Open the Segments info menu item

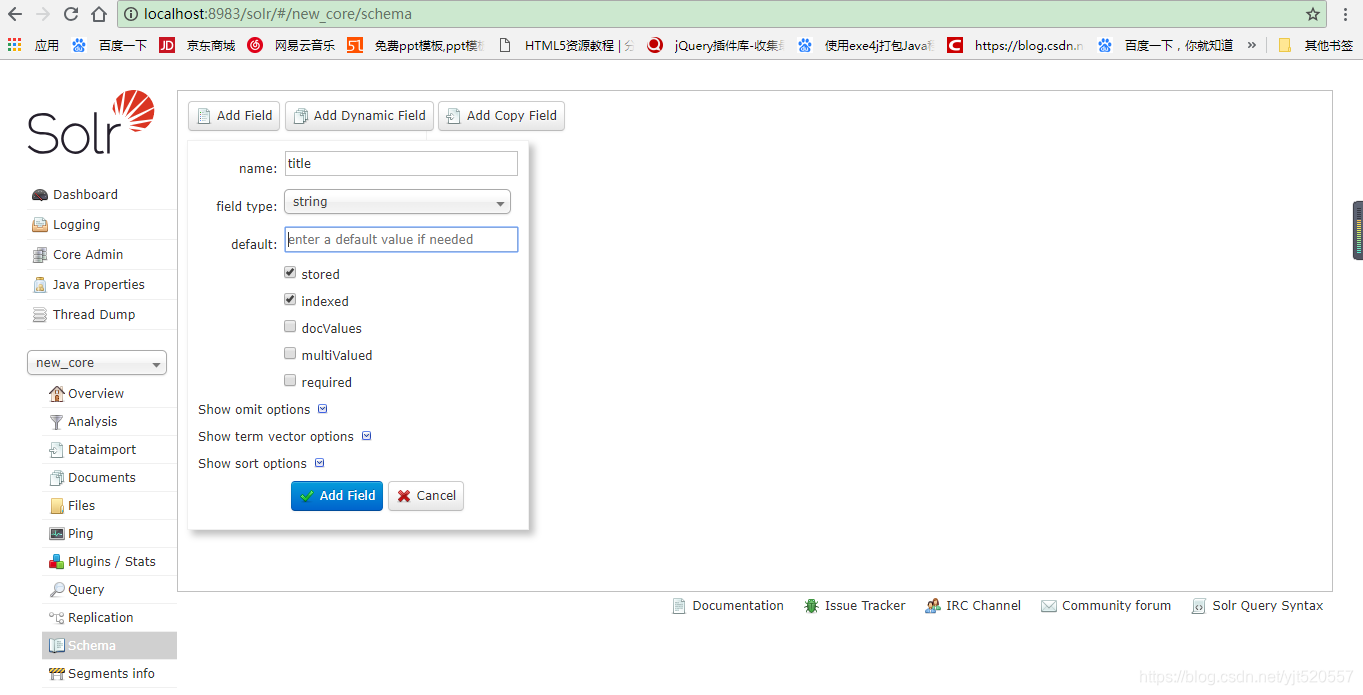[110, 674]
